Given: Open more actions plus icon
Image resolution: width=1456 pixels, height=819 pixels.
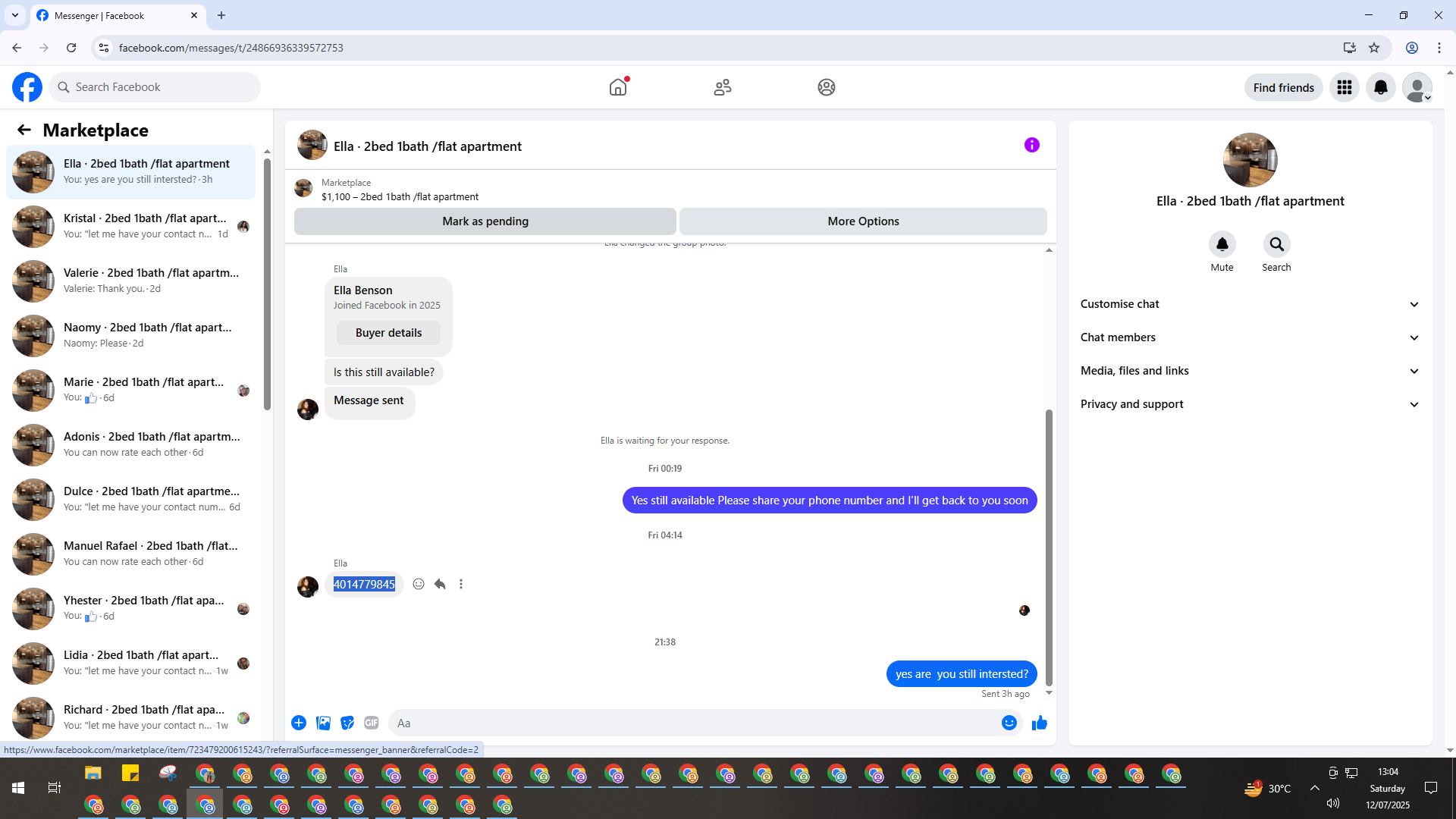Looking at the screenshot, I should click(x=299, y=723).
